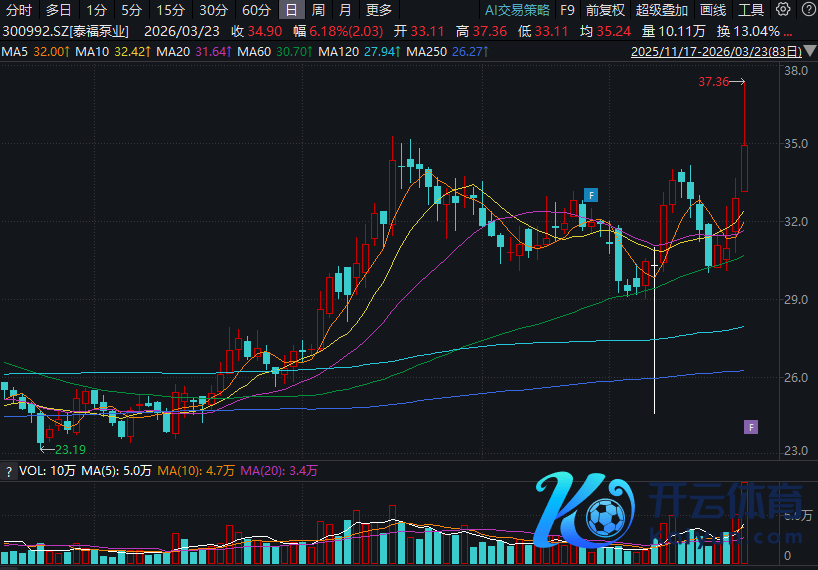818x570 pixels.
Task: Switch to the 月 monthly period
Action: click(345, 10)
